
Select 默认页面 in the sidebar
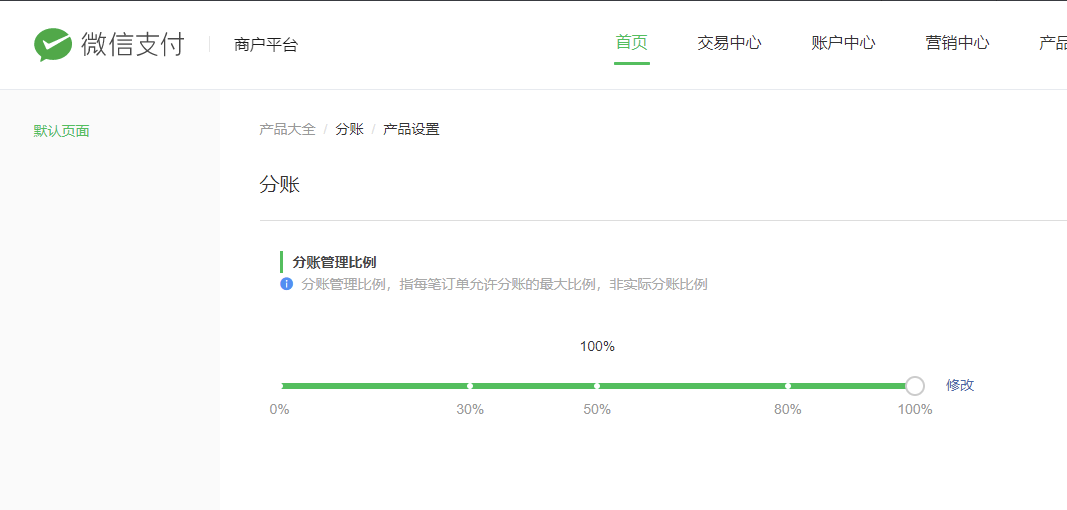pos(61,131)
